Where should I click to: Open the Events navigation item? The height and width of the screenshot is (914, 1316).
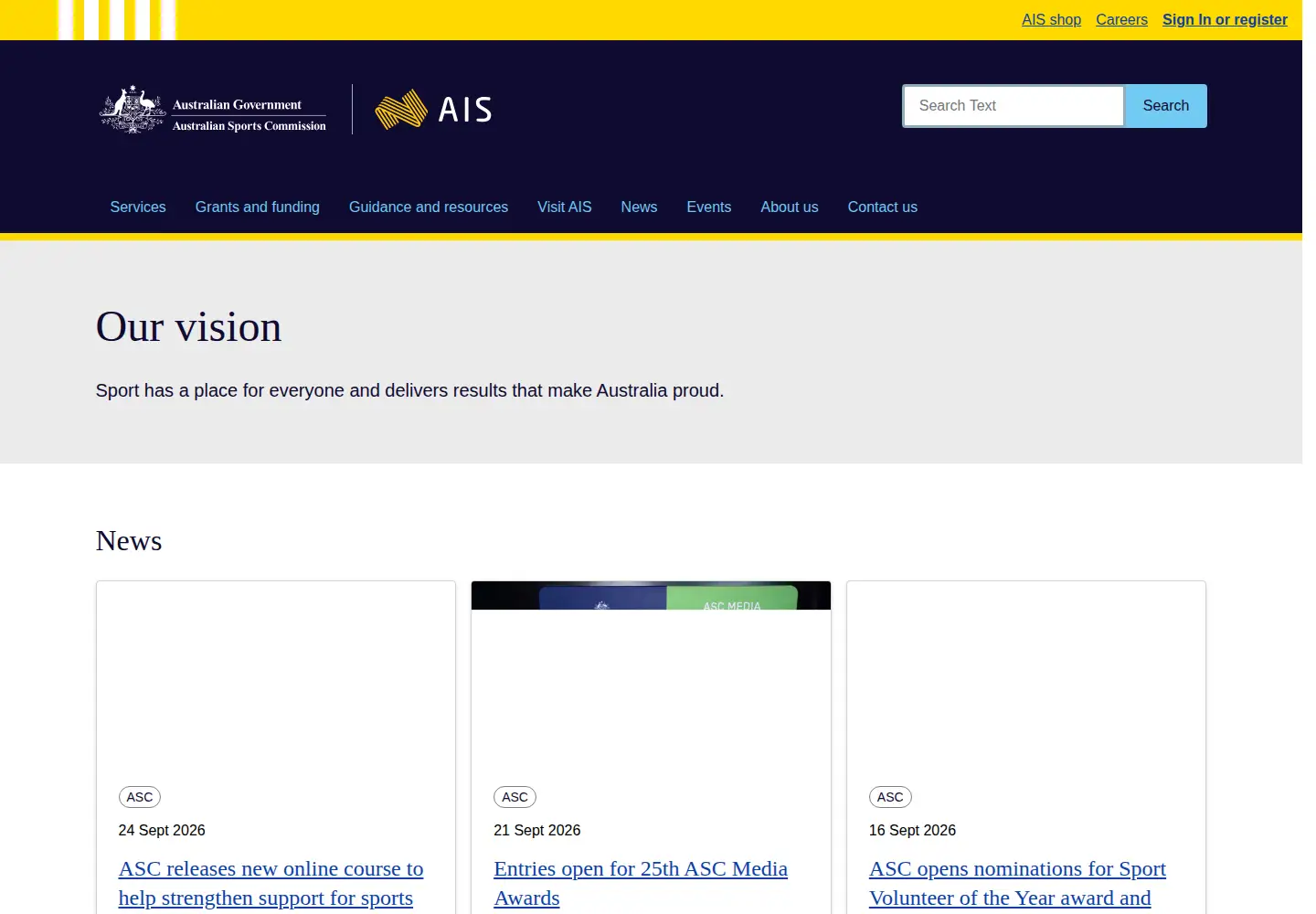(x=709, y=207)
